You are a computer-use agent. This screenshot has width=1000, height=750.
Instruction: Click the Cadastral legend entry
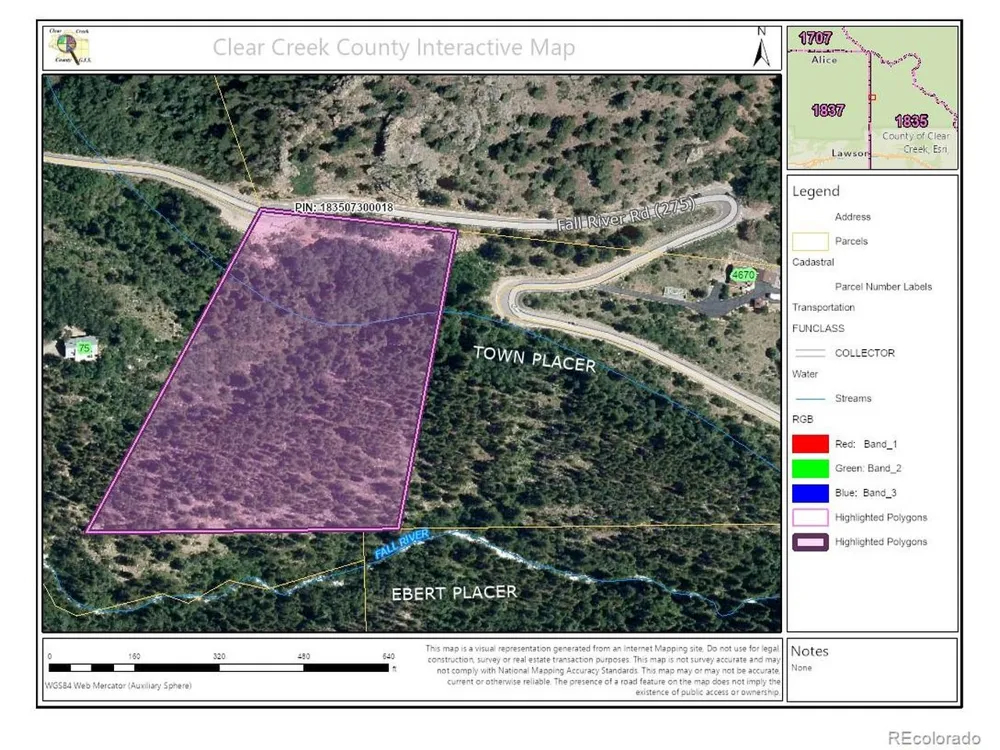tap(813, 262)
